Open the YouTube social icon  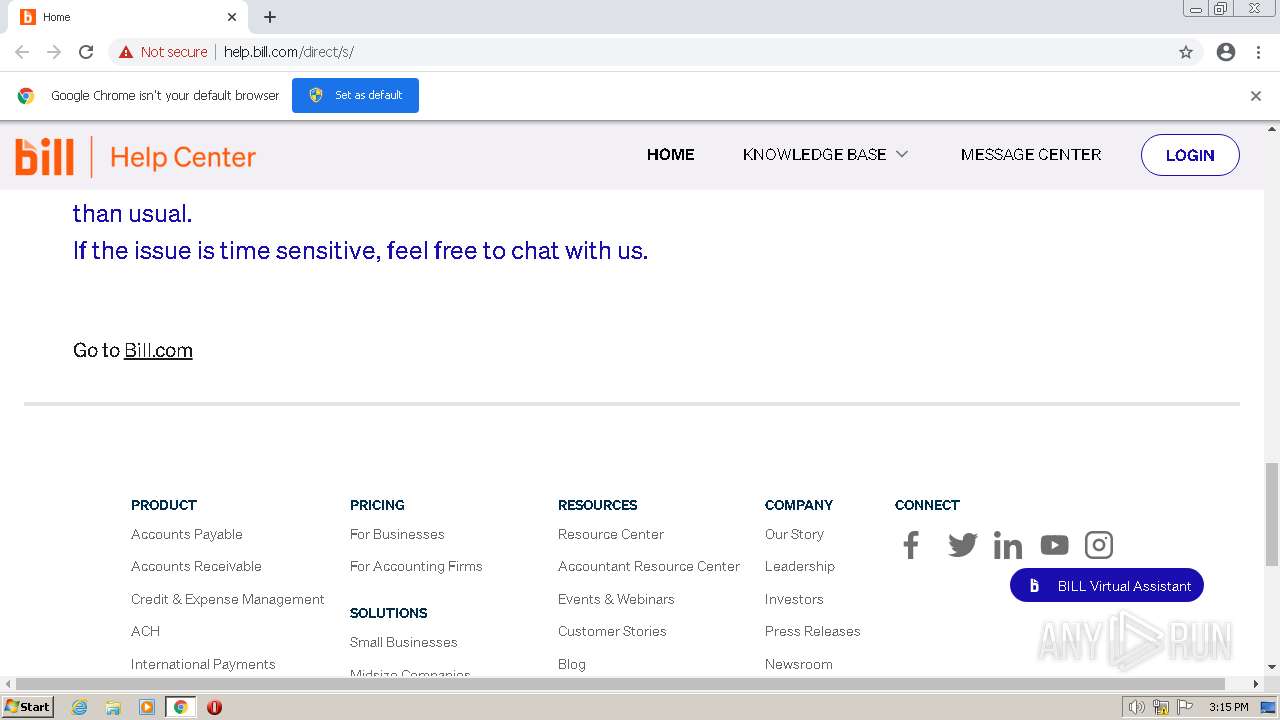[1054, 545]
